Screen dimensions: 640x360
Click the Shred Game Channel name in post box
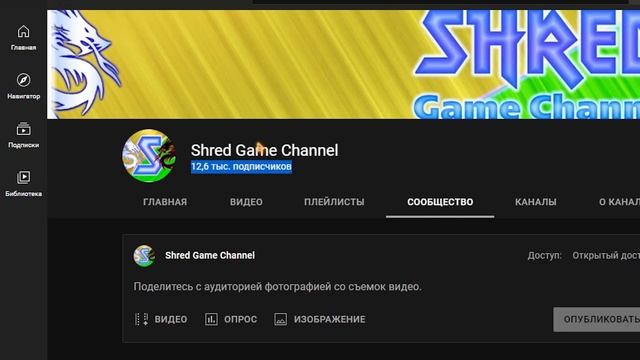click(210, 256)
